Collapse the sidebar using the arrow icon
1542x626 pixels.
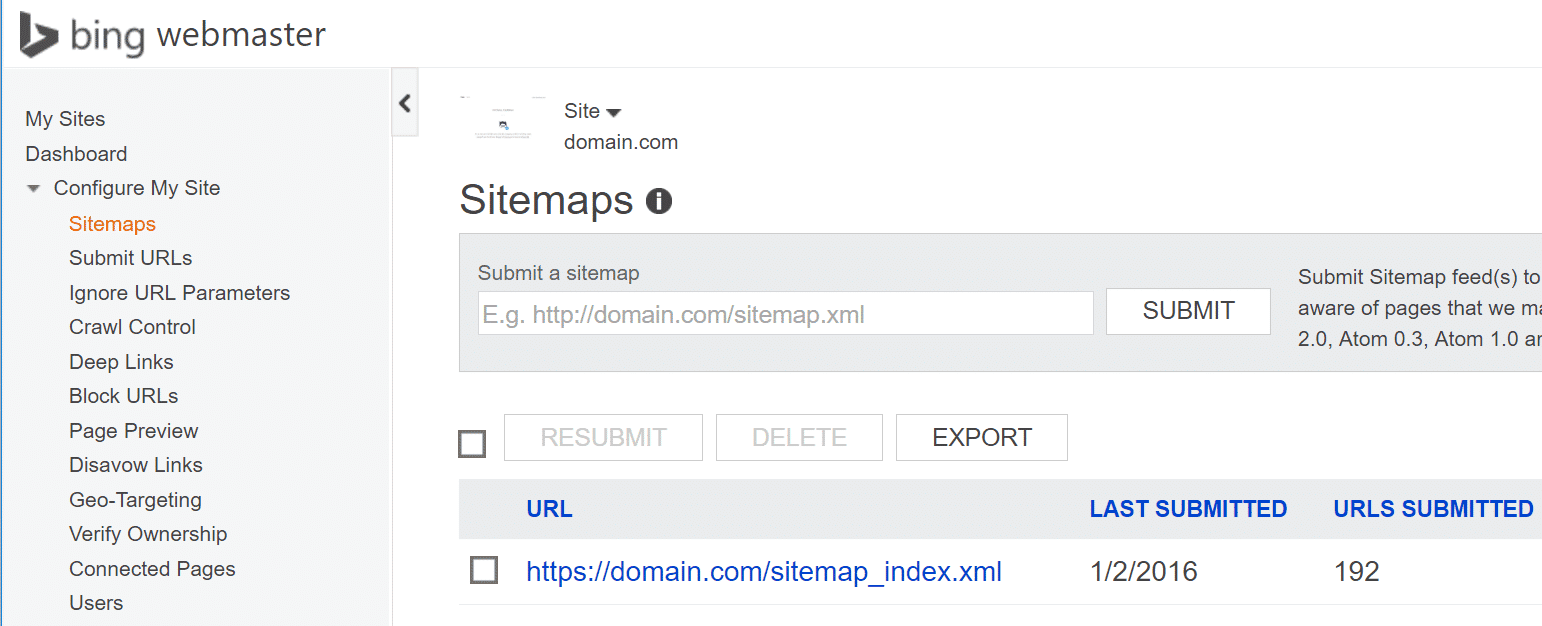pyautogui.click(x=404, y=102)
